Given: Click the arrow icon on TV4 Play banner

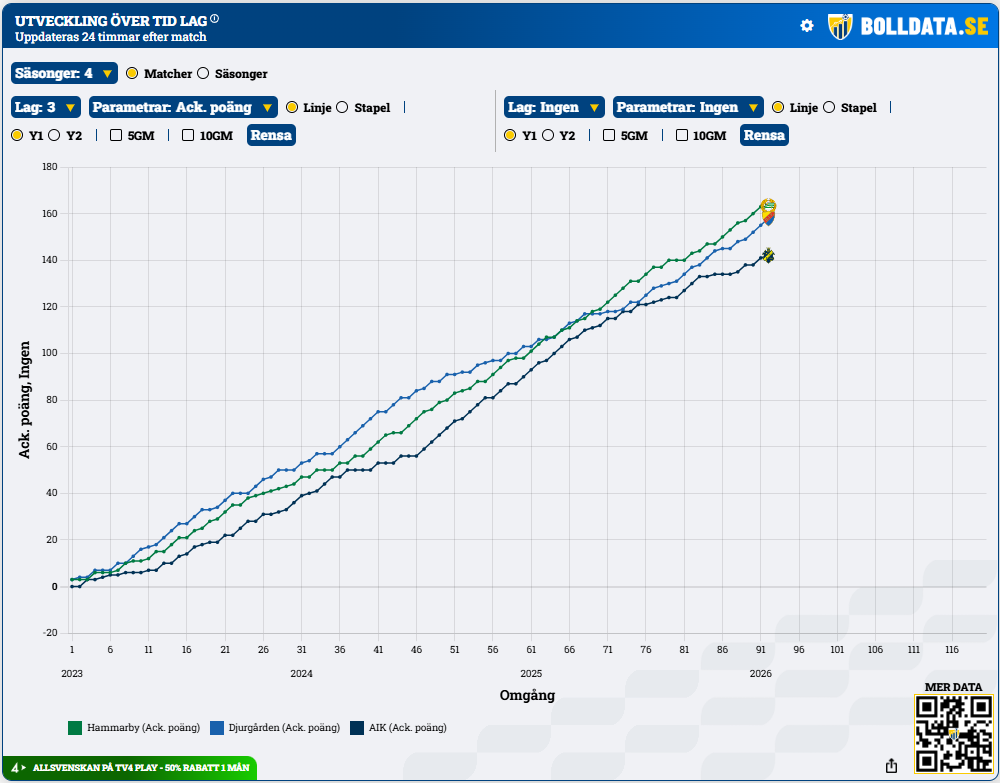Looking at the screenshot, I should [x=23, y=768].
